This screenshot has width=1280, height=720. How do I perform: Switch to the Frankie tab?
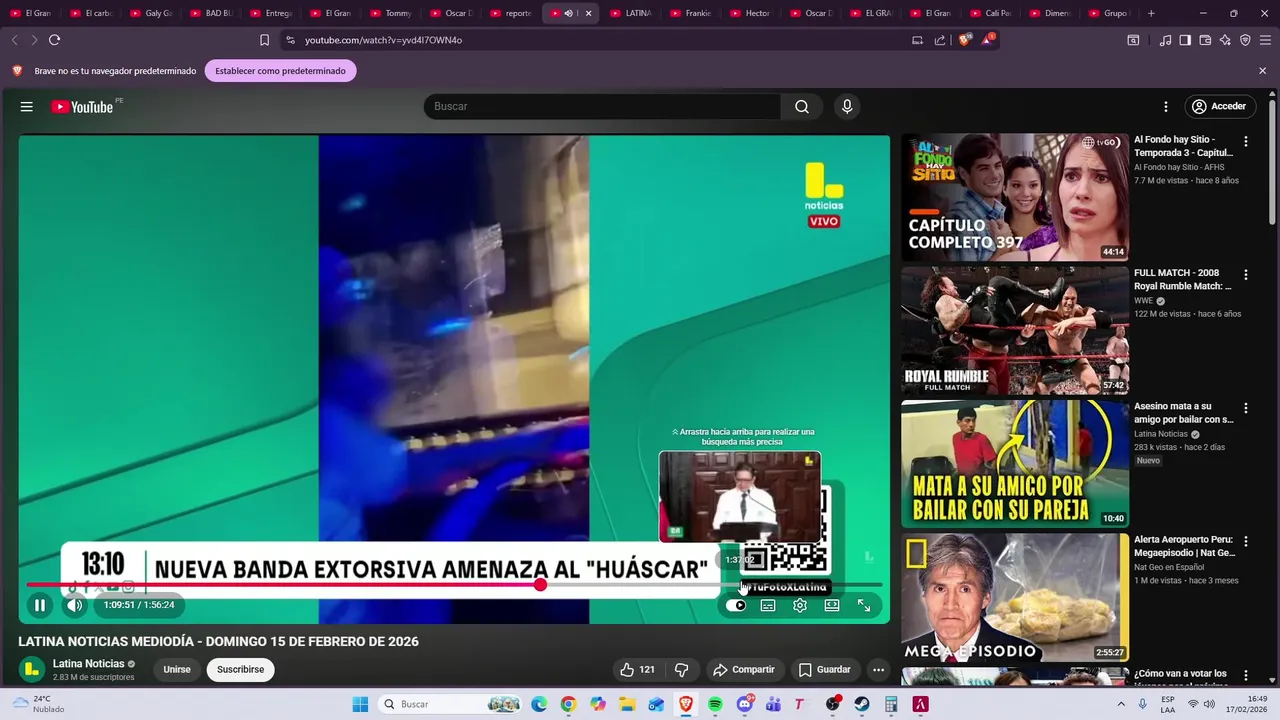click(691, 13)
